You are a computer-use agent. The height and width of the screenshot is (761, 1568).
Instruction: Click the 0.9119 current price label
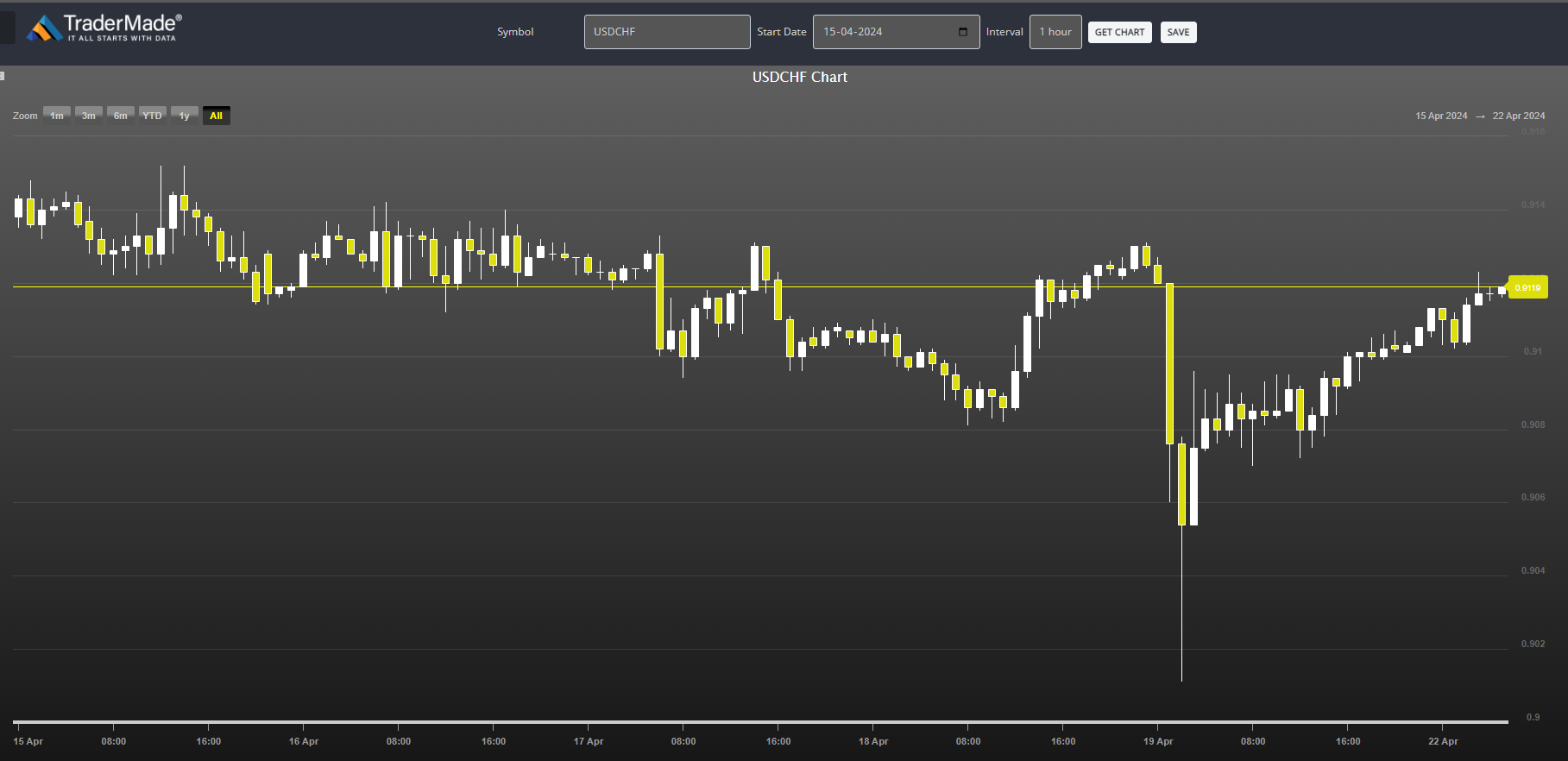coord(1527,287)
